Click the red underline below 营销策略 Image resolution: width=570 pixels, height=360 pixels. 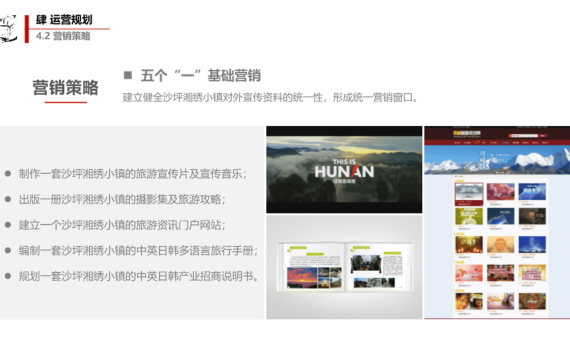65,103
